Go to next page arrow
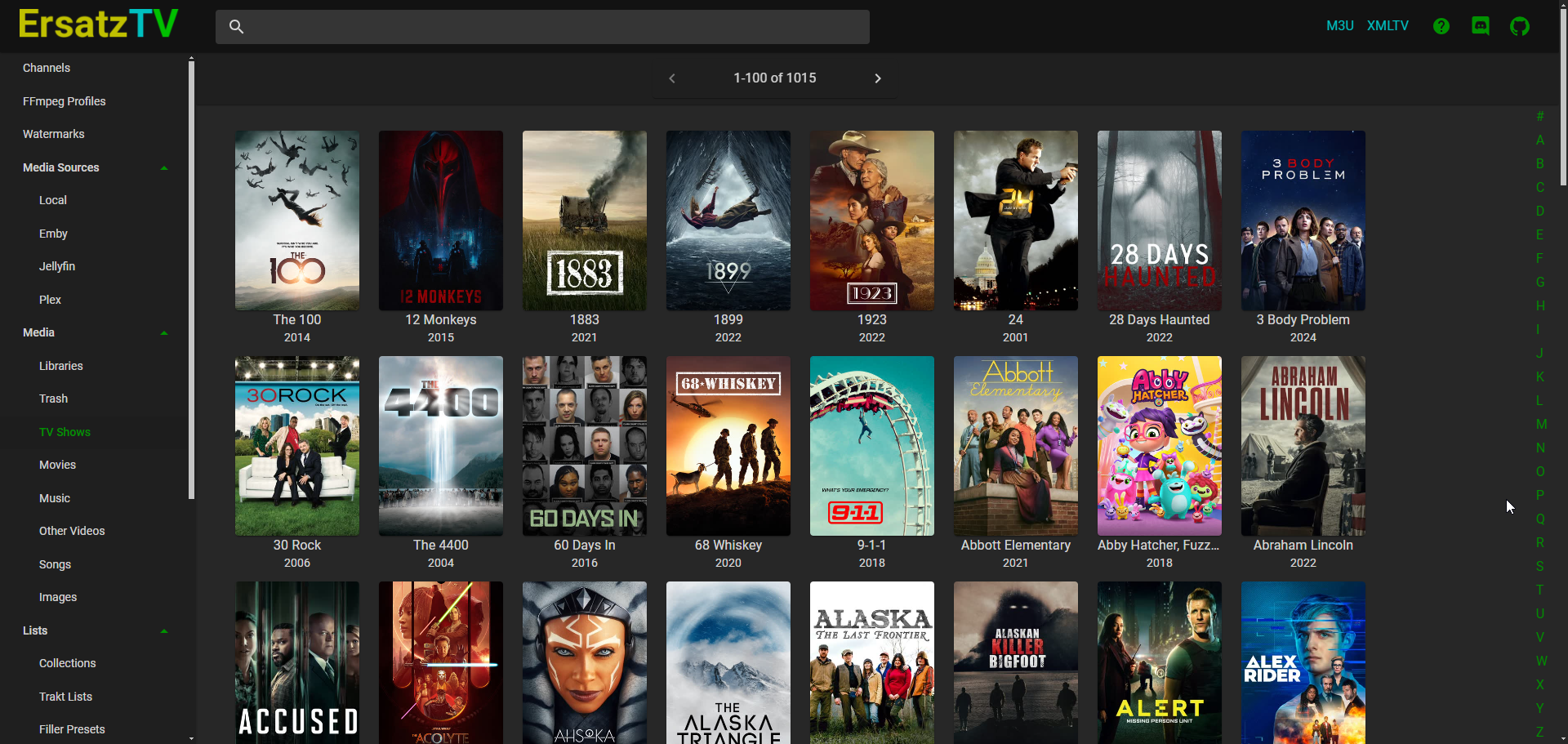Viewport: 1568px width, 744px height. (878, 78)
